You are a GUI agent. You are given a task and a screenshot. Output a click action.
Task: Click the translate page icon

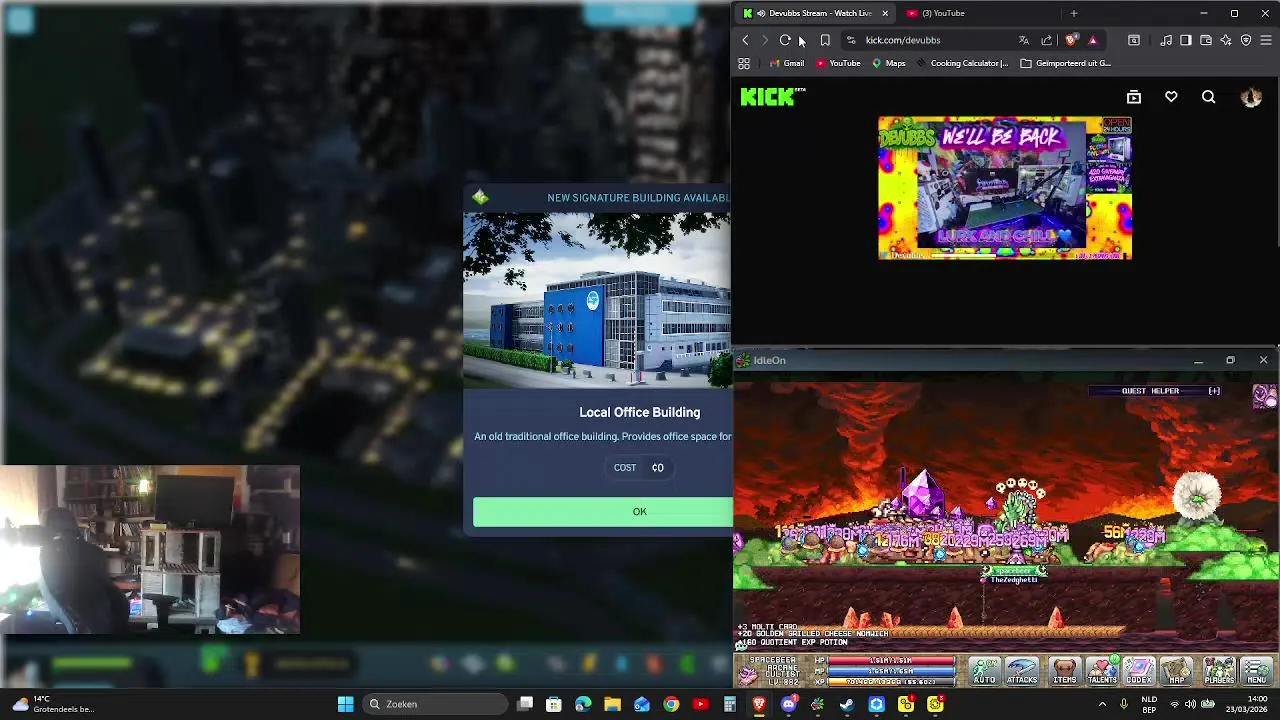click(1023, 40)
